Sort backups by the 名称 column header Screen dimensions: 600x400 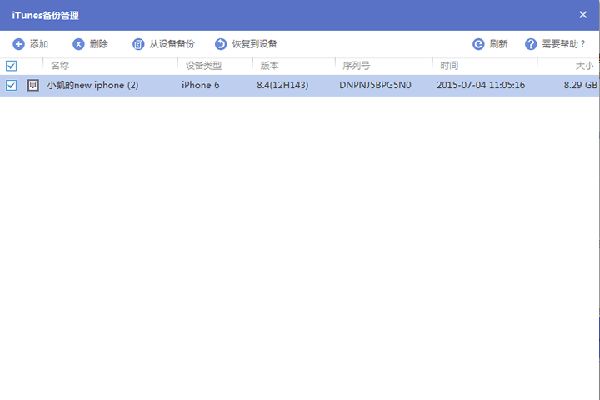(60, 66)
